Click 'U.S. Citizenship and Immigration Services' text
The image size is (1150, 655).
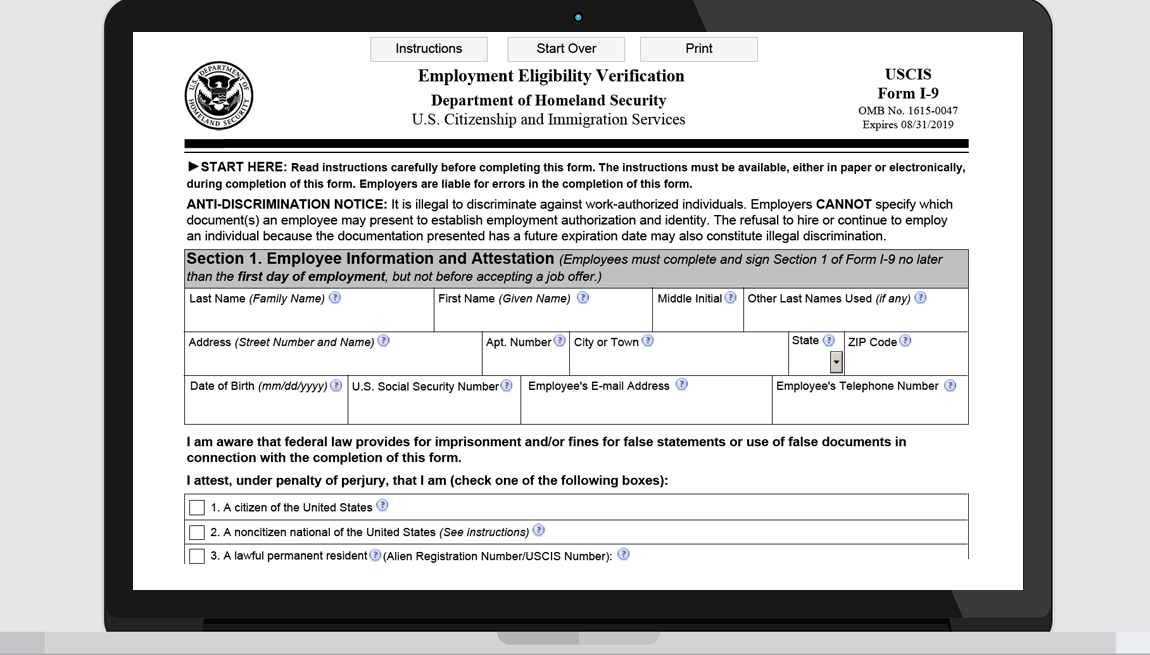549,120
